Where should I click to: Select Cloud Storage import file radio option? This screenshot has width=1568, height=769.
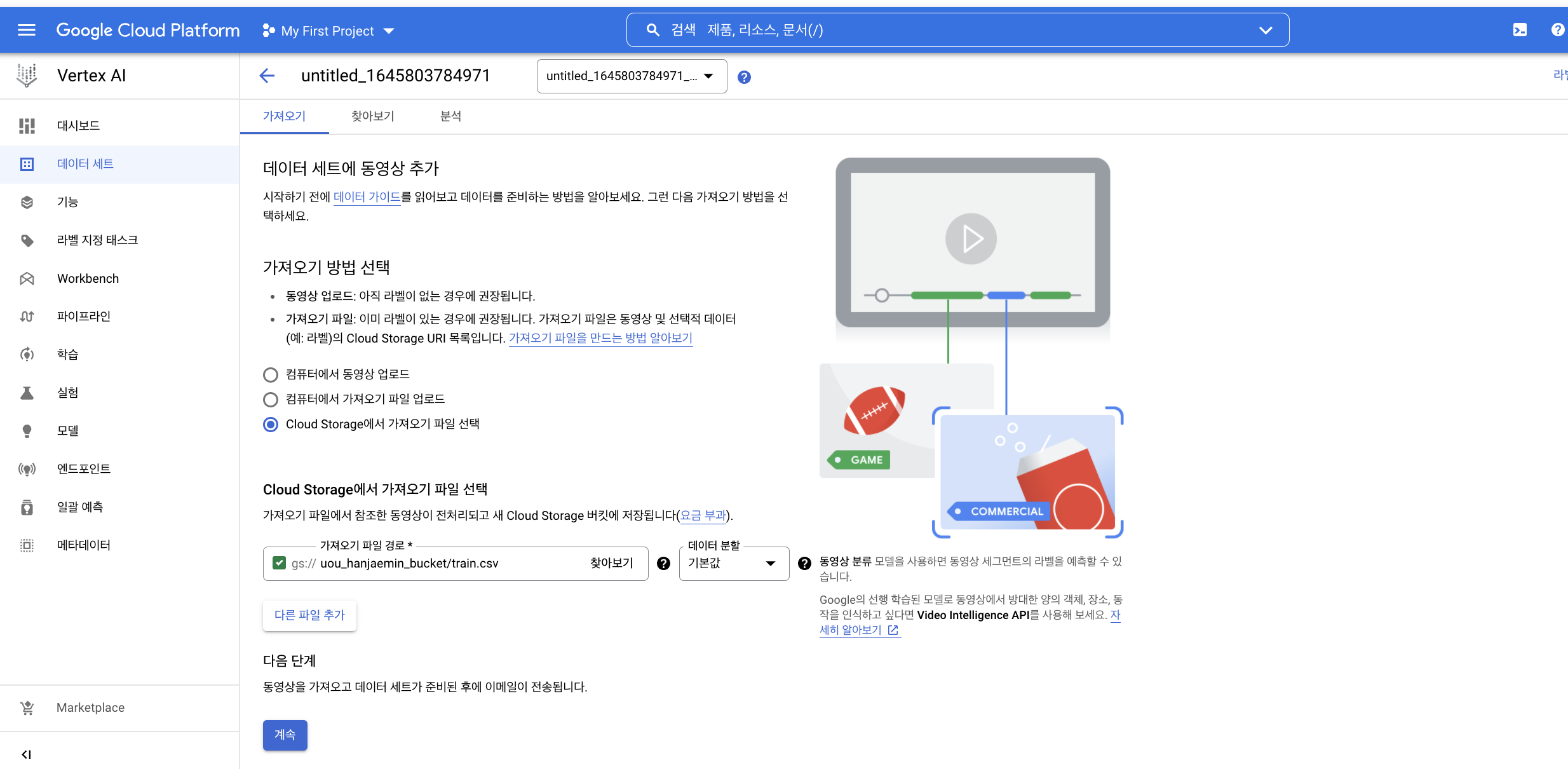pyautogui.click(x=271, y=424)
